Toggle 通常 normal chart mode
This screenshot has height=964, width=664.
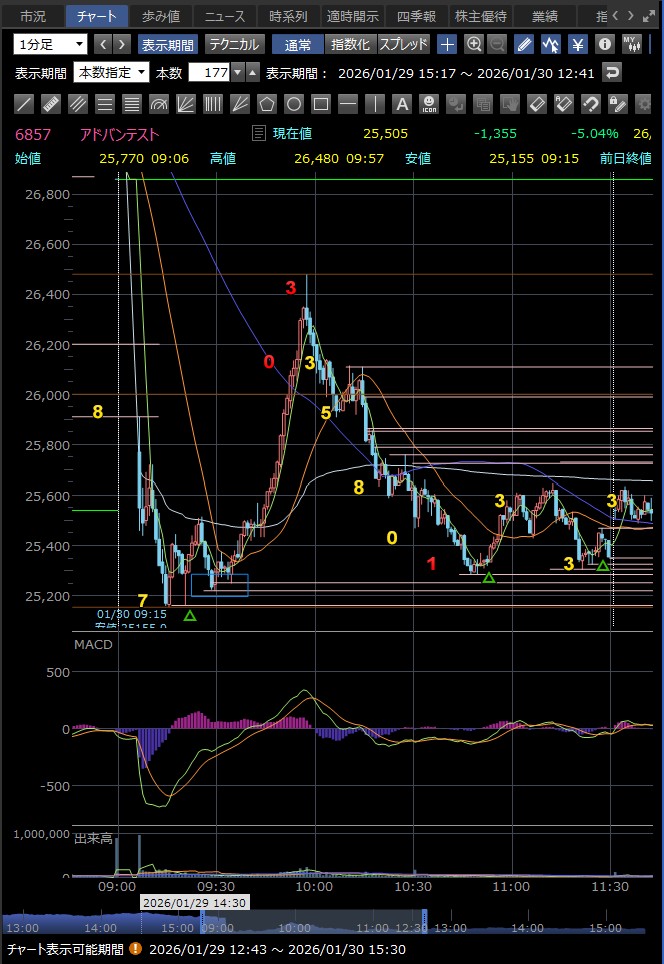[x=298, y=44]
